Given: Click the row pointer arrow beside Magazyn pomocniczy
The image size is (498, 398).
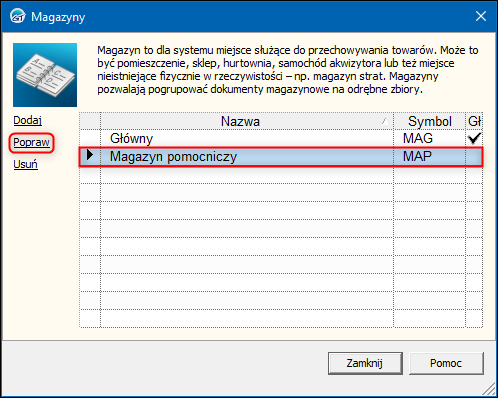Looking at the screenshot, I should click(x=90, y=155).
